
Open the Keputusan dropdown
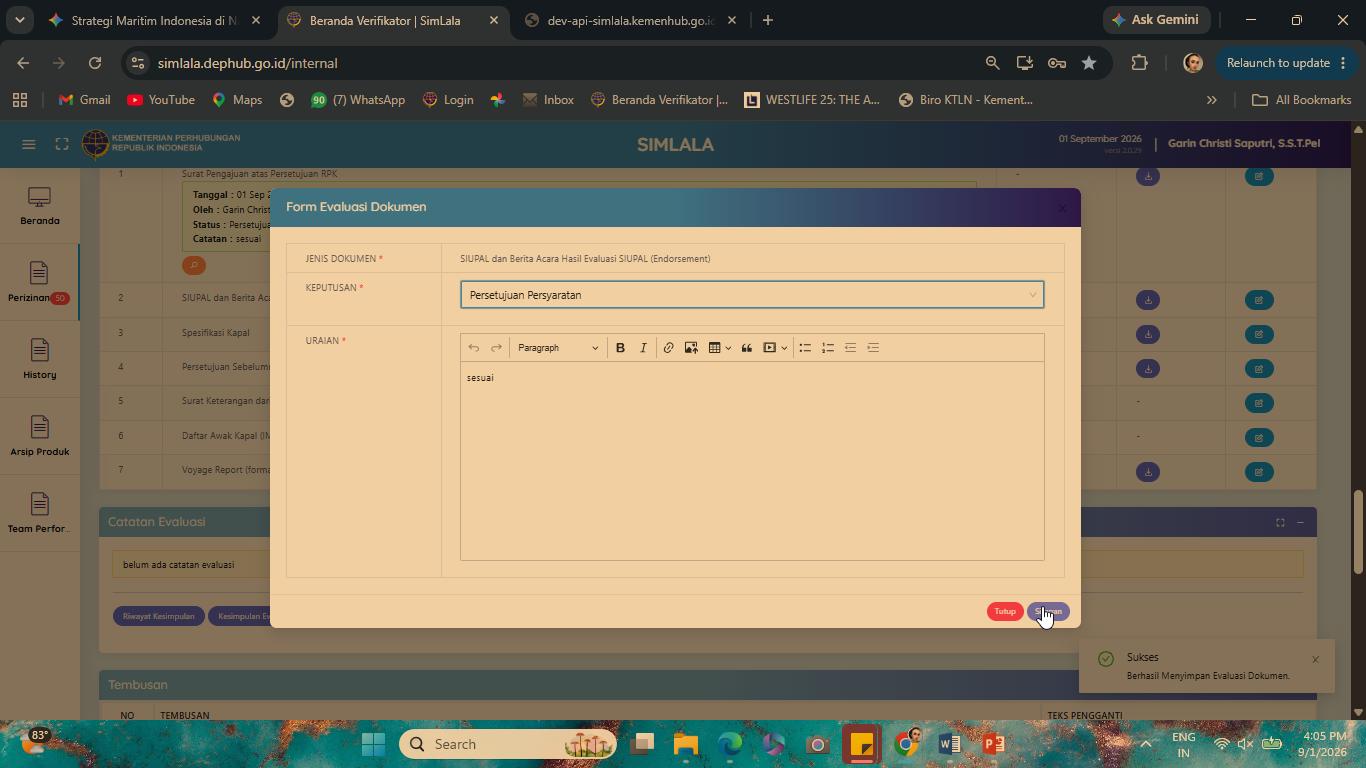pos(752,295)
